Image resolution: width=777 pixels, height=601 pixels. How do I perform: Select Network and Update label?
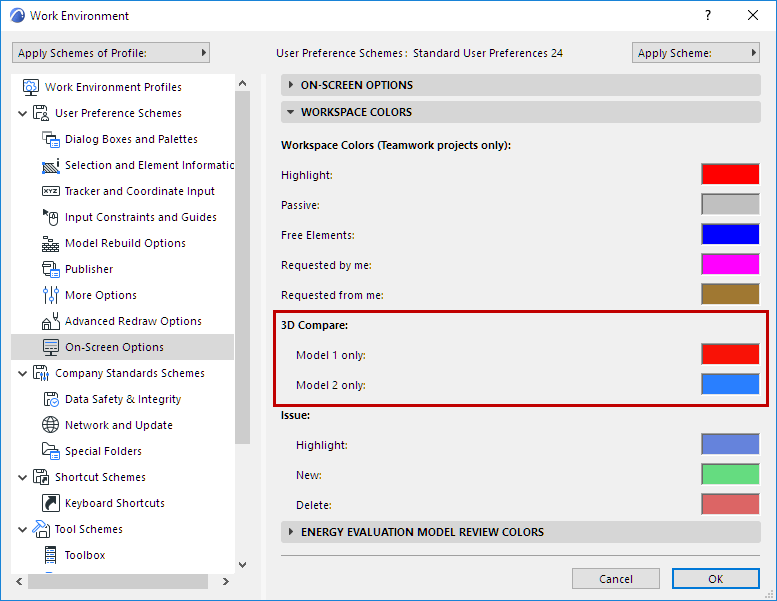coord(119,425)
